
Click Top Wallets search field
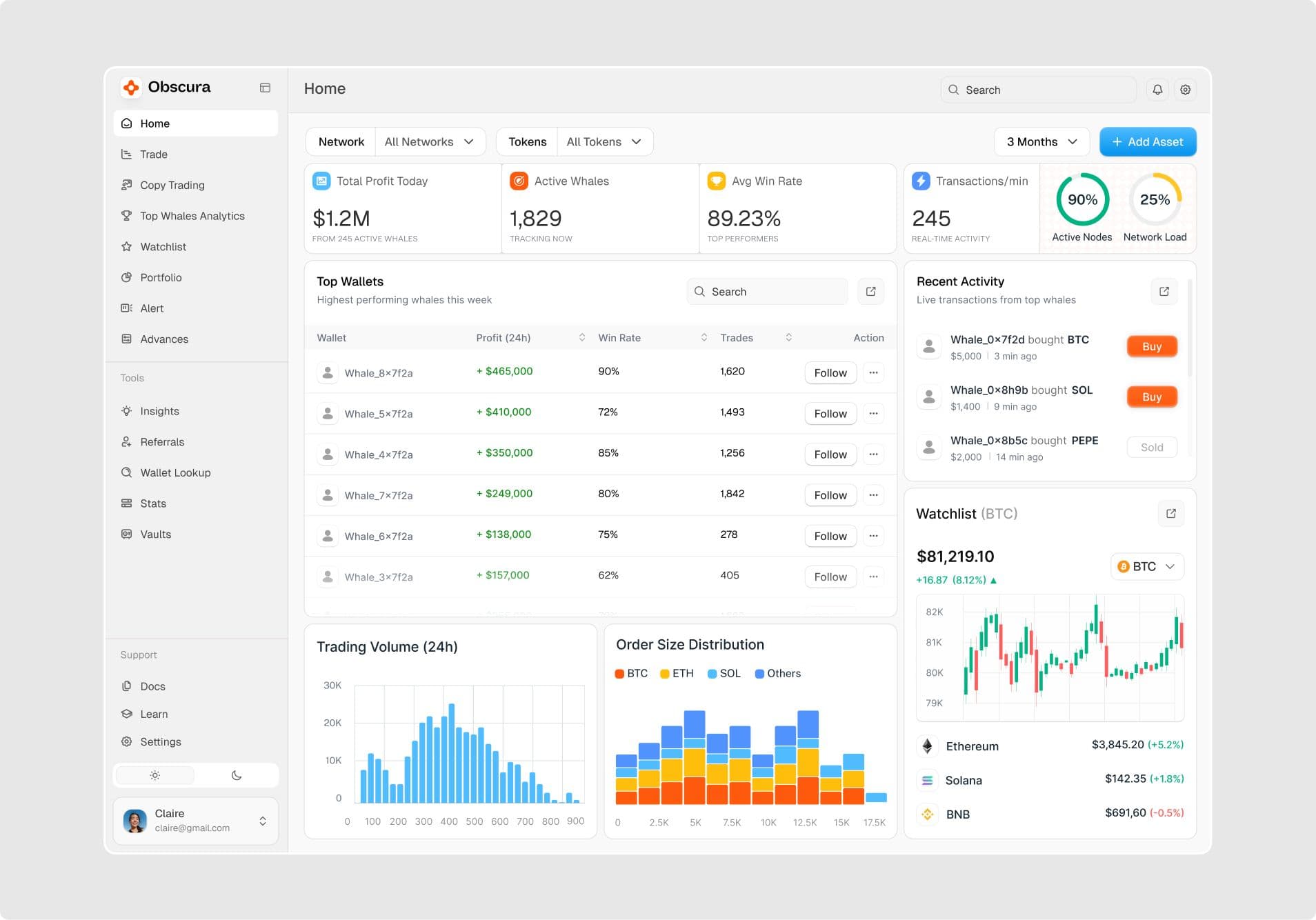tap(767, 292)
